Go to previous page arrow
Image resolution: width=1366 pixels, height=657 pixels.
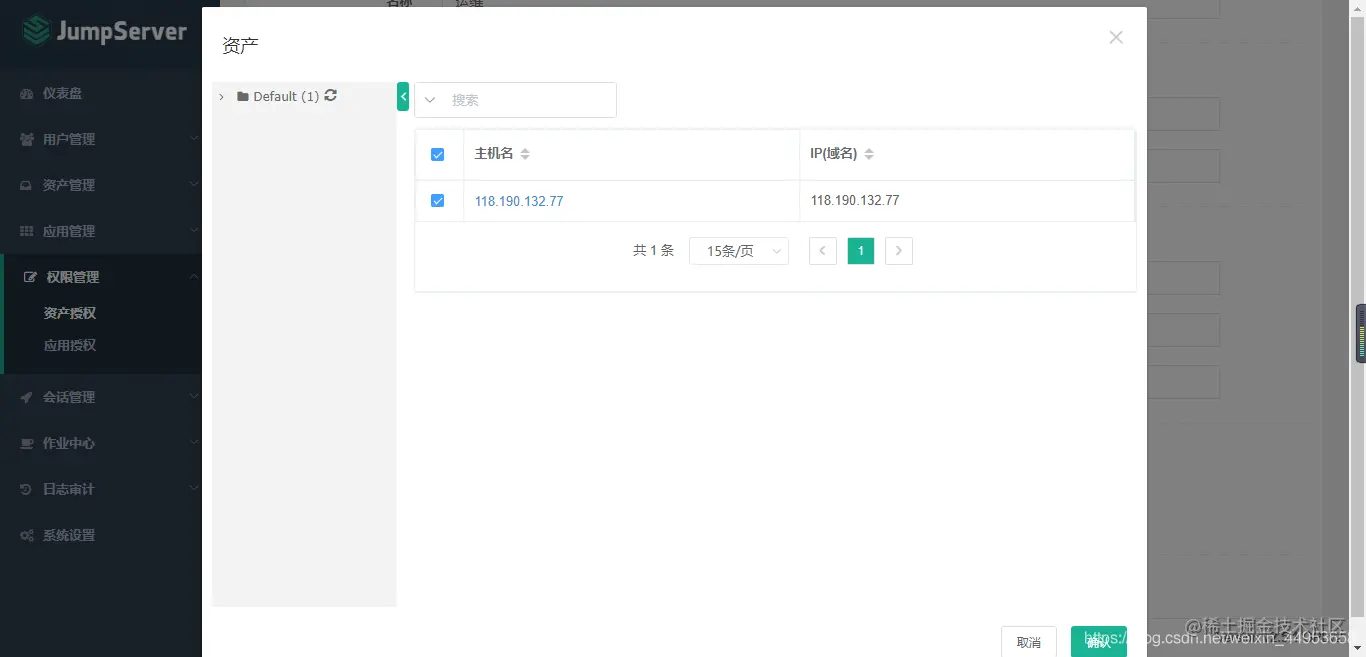tap(823, 251)
